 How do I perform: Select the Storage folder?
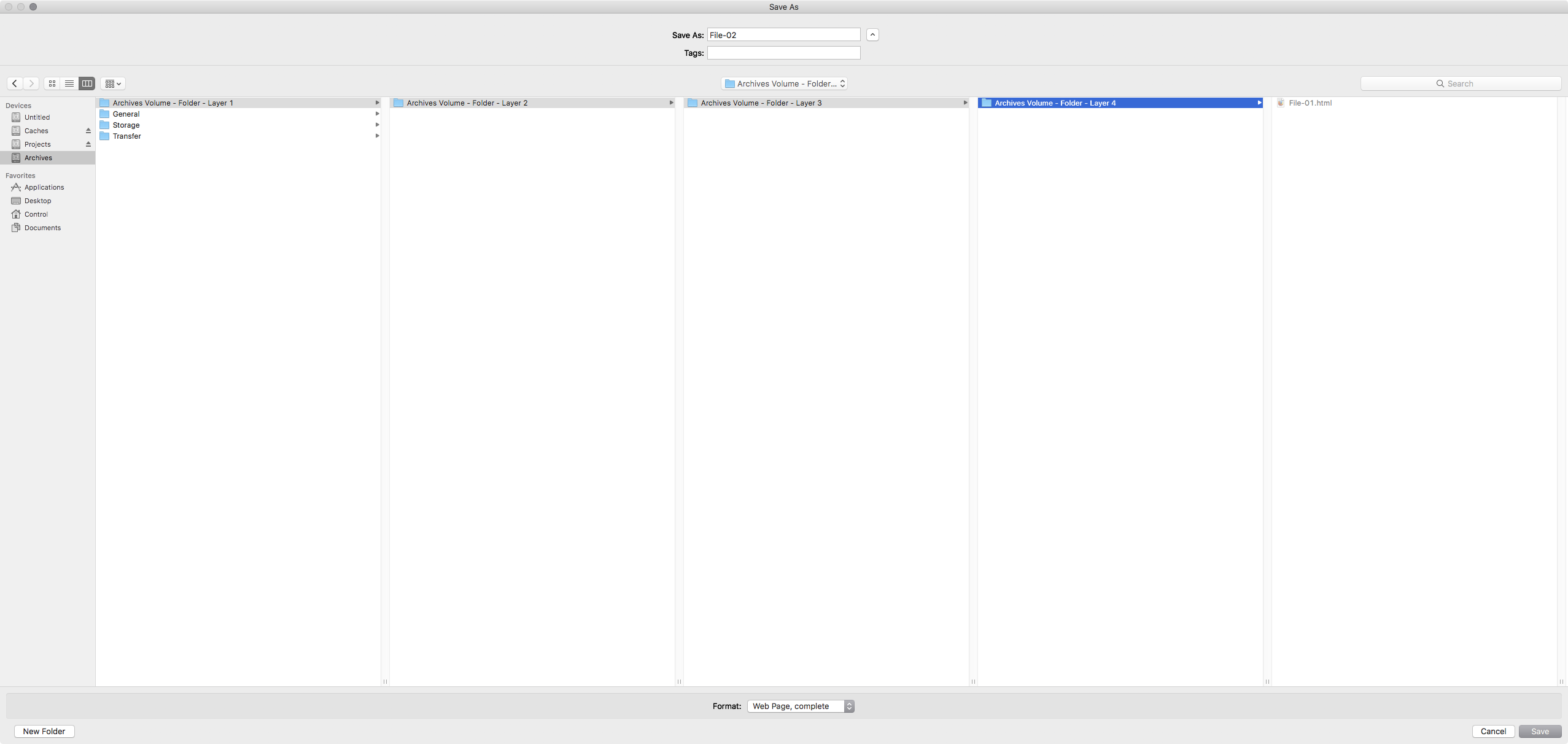pos(239,125)
